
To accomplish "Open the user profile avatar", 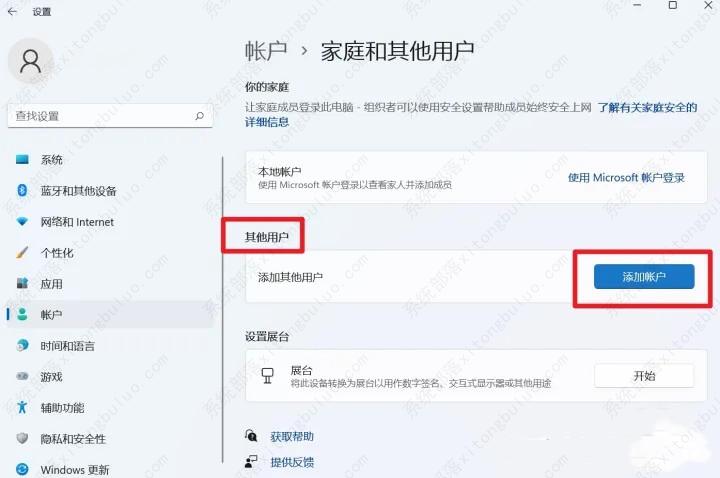I will point(30,62).
